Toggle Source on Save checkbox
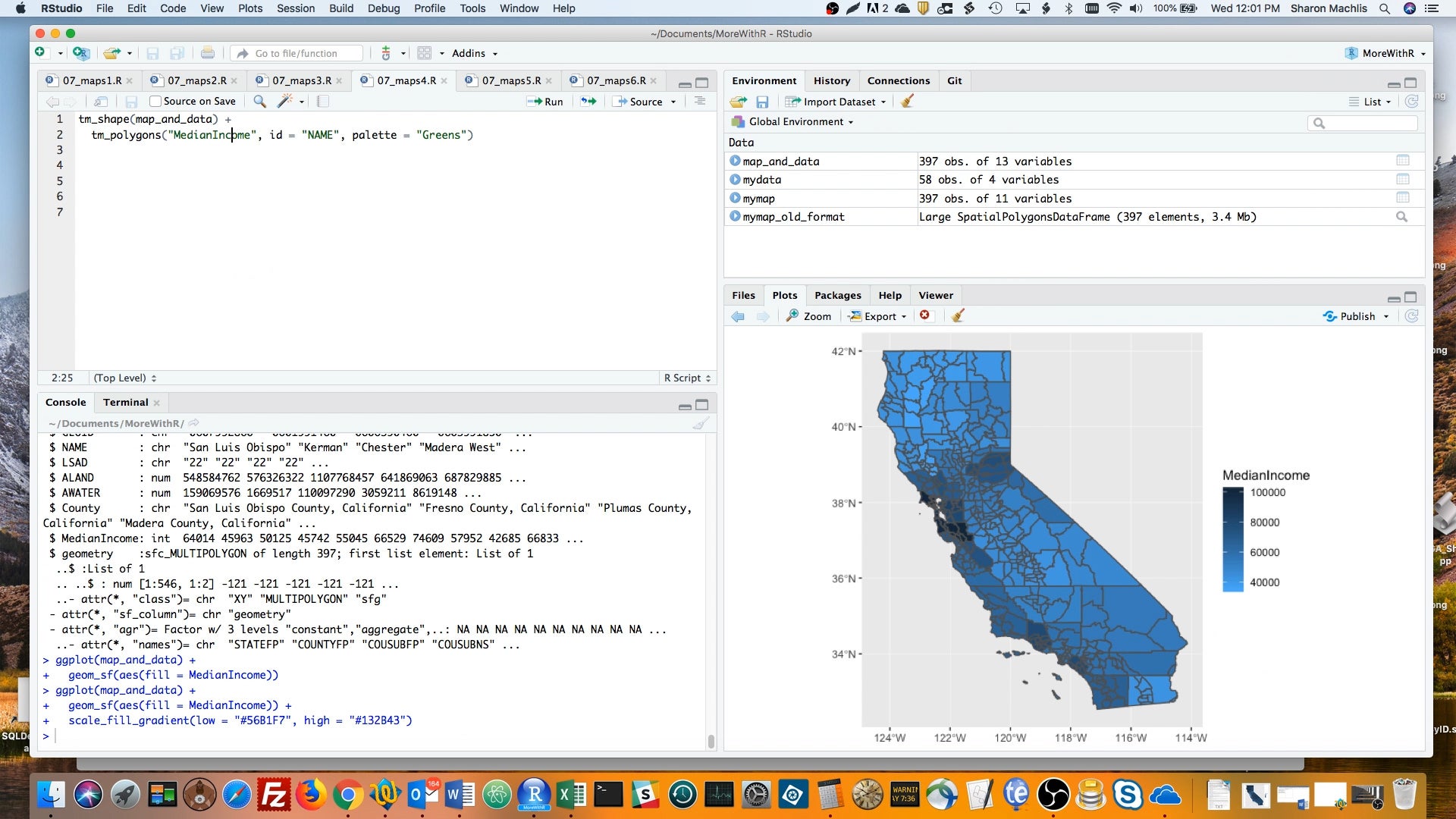Screen dimensions: 1456x819 click(x=155, y=102)
